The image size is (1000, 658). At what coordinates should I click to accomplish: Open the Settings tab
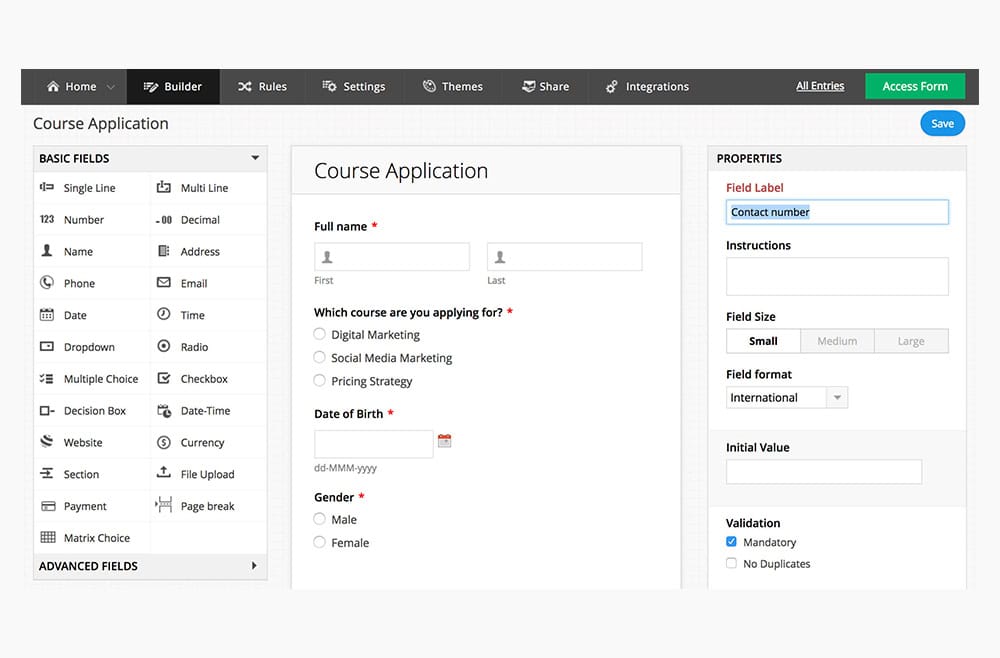[354, 87]
